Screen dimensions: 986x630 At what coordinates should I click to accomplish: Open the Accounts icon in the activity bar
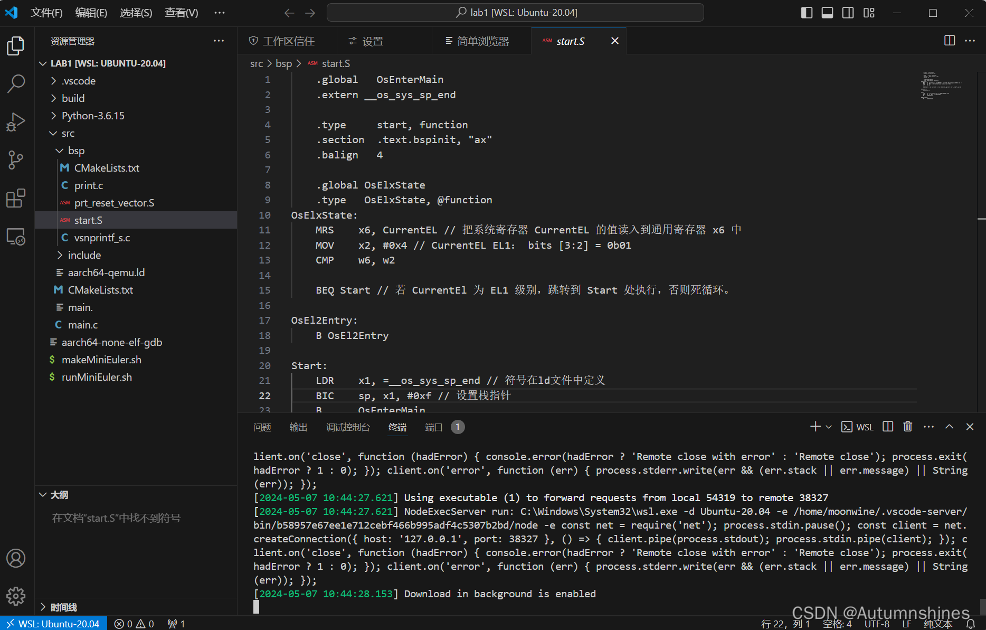[15, 560]
